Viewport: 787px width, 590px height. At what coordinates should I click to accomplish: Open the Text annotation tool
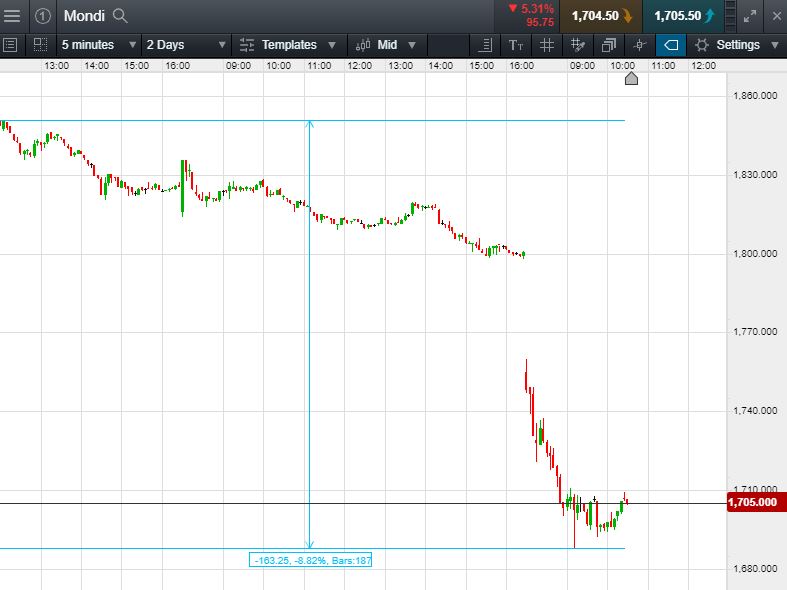tap(516, 45)
